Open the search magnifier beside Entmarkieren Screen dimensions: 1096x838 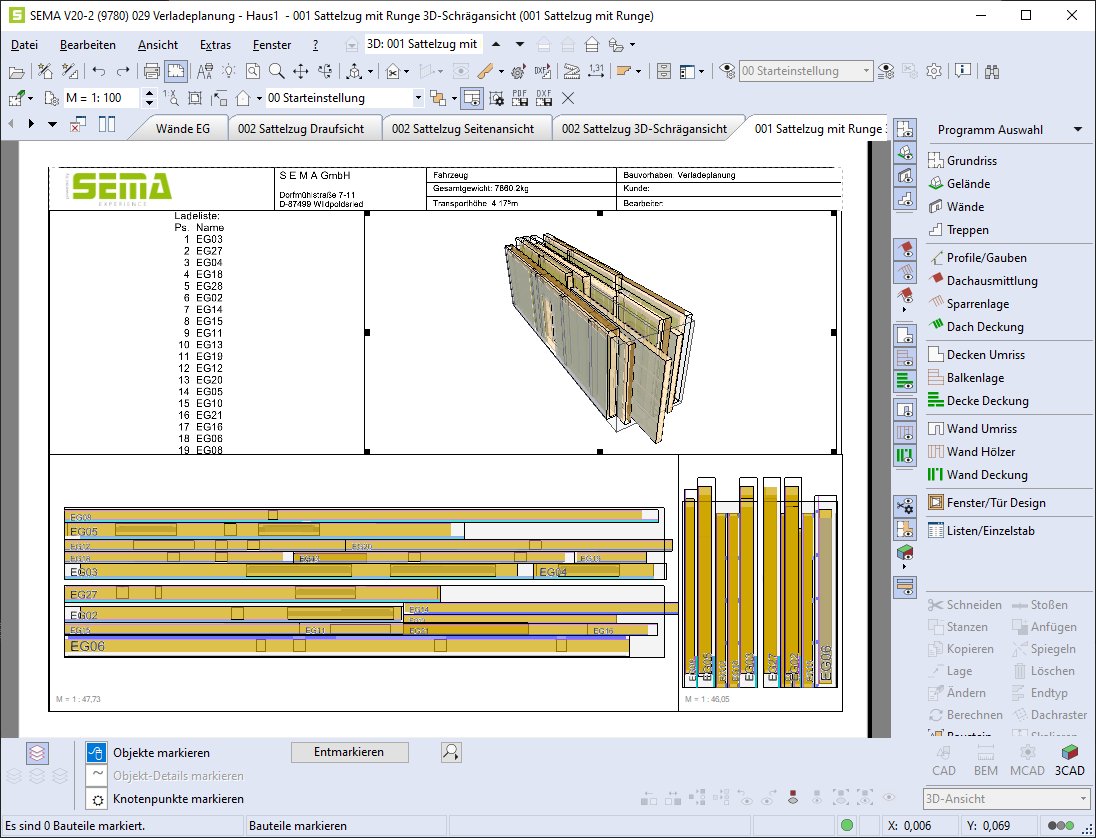[x=451, y=752]
